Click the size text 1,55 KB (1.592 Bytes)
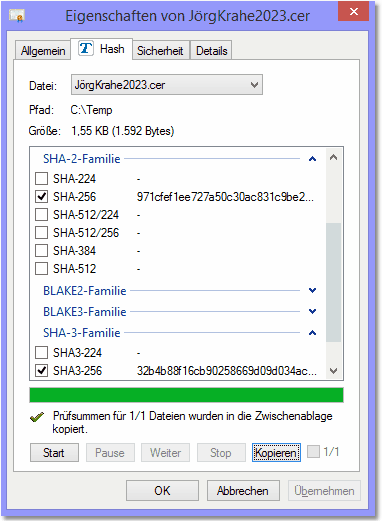382x523 pixels. 123,131
